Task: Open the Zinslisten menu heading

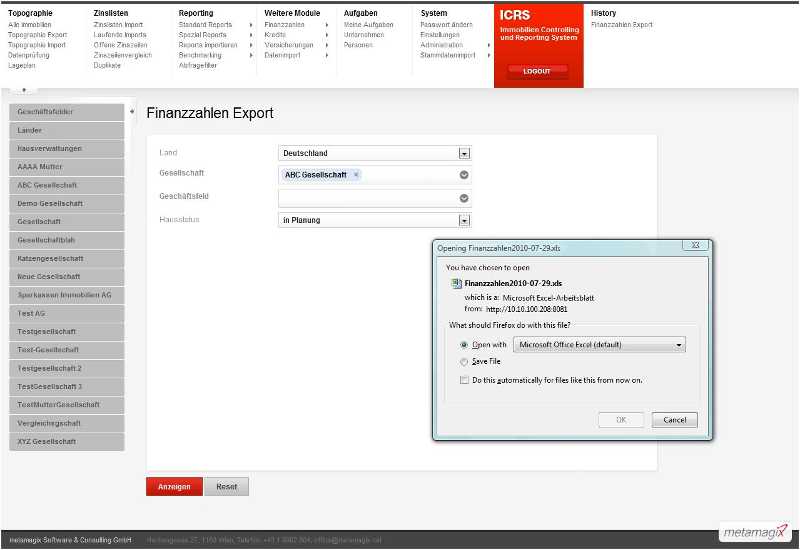Action: 111,13
